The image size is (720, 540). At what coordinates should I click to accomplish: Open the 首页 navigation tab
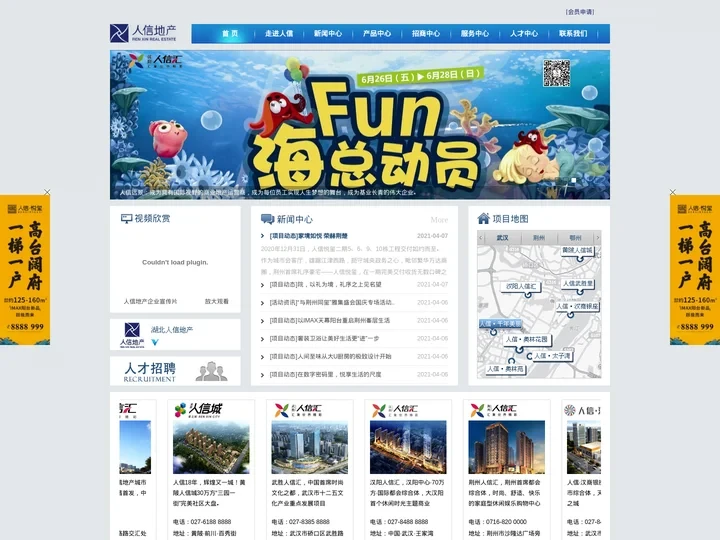(x=230, y=34)
